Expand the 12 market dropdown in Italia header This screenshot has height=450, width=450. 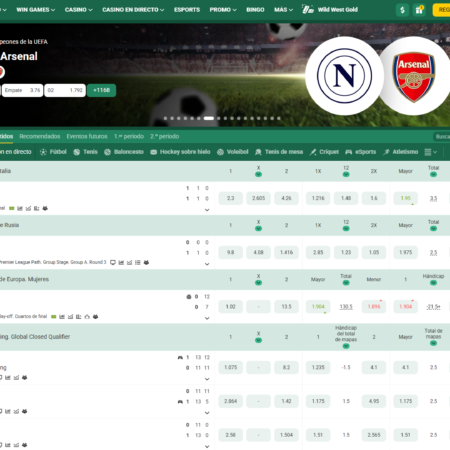(346, 174)
